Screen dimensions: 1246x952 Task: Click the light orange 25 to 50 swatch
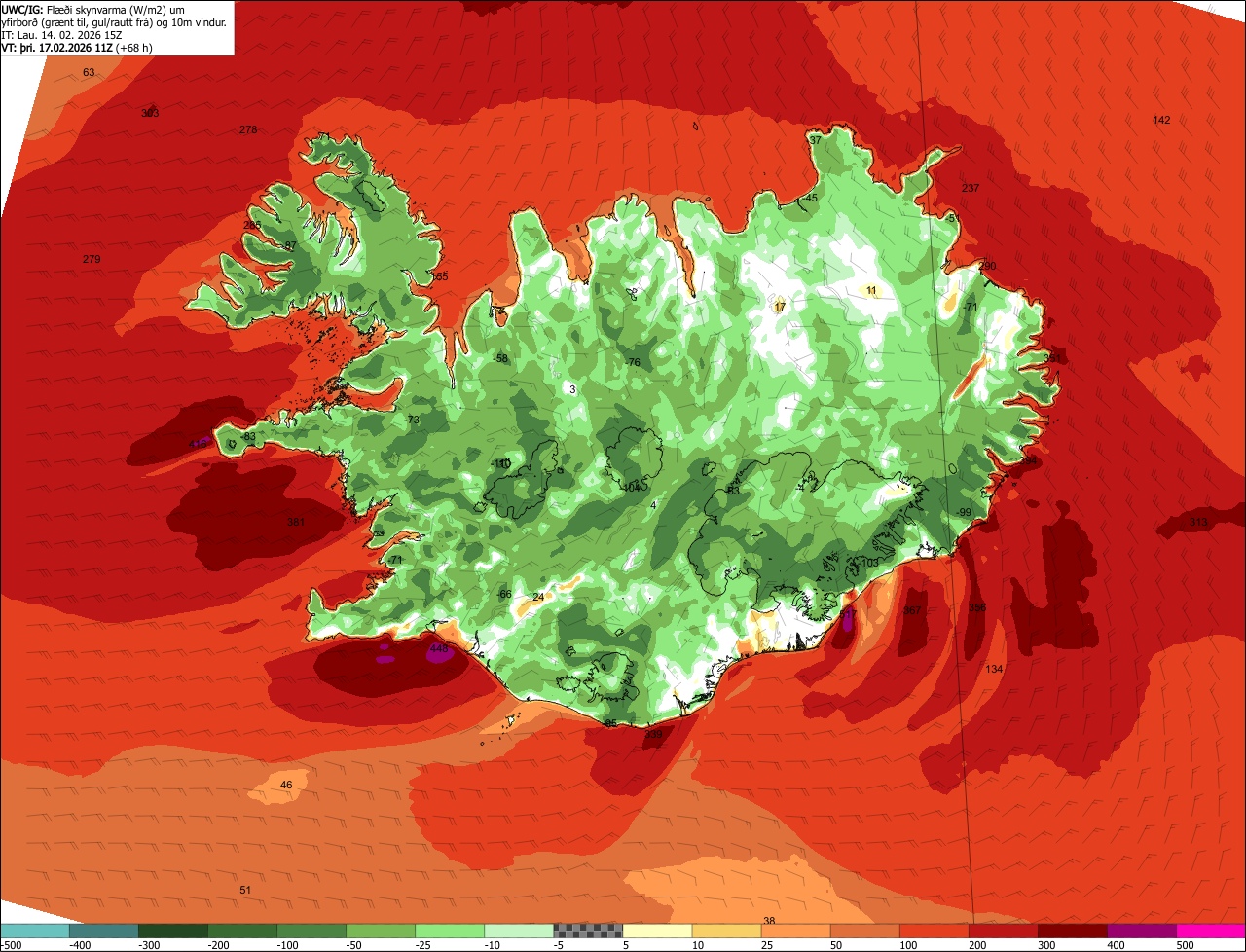(795, 931)
